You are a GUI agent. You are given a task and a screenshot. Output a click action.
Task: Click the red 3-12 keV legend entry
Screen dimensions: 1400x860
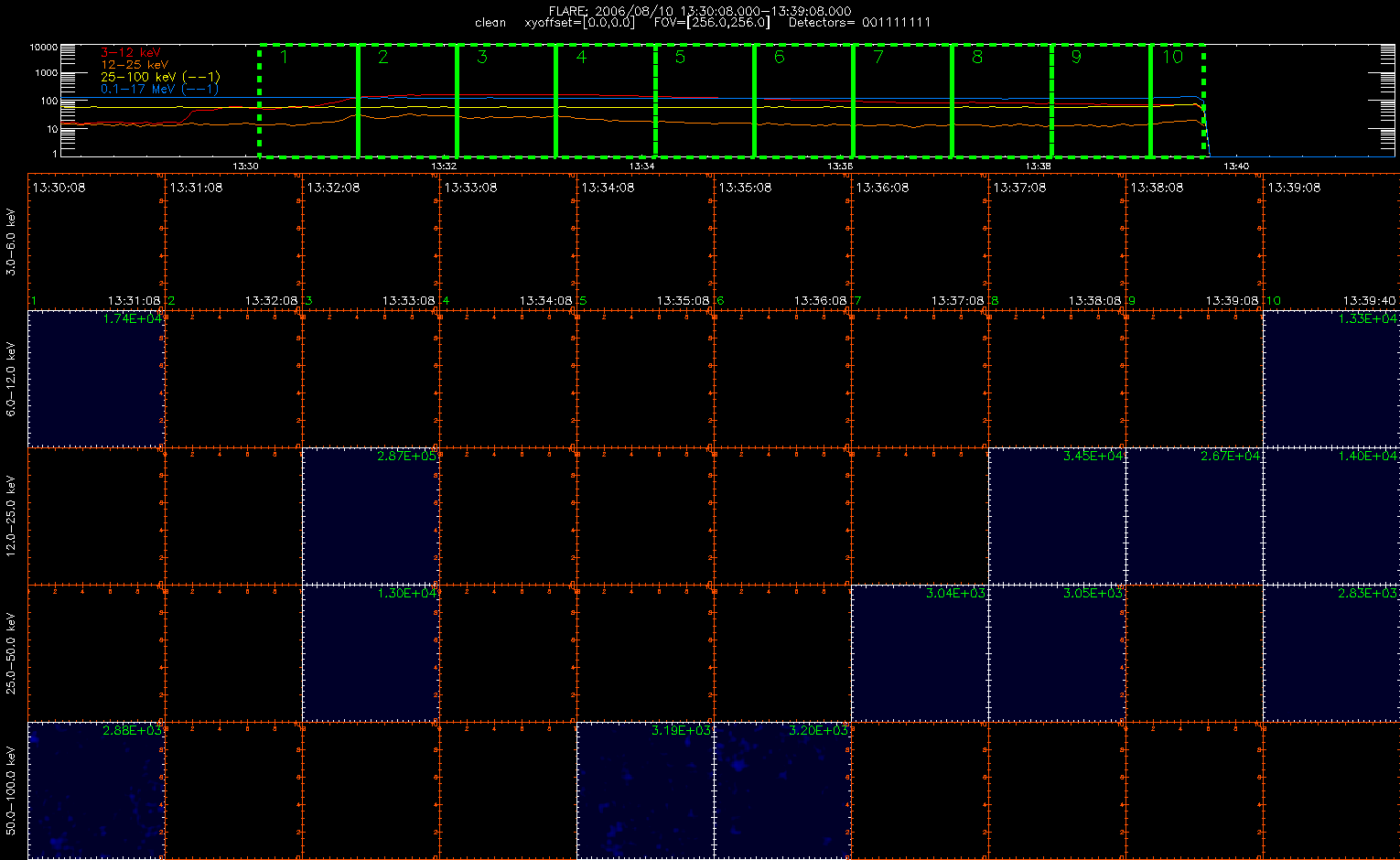[x=129, y=53]
